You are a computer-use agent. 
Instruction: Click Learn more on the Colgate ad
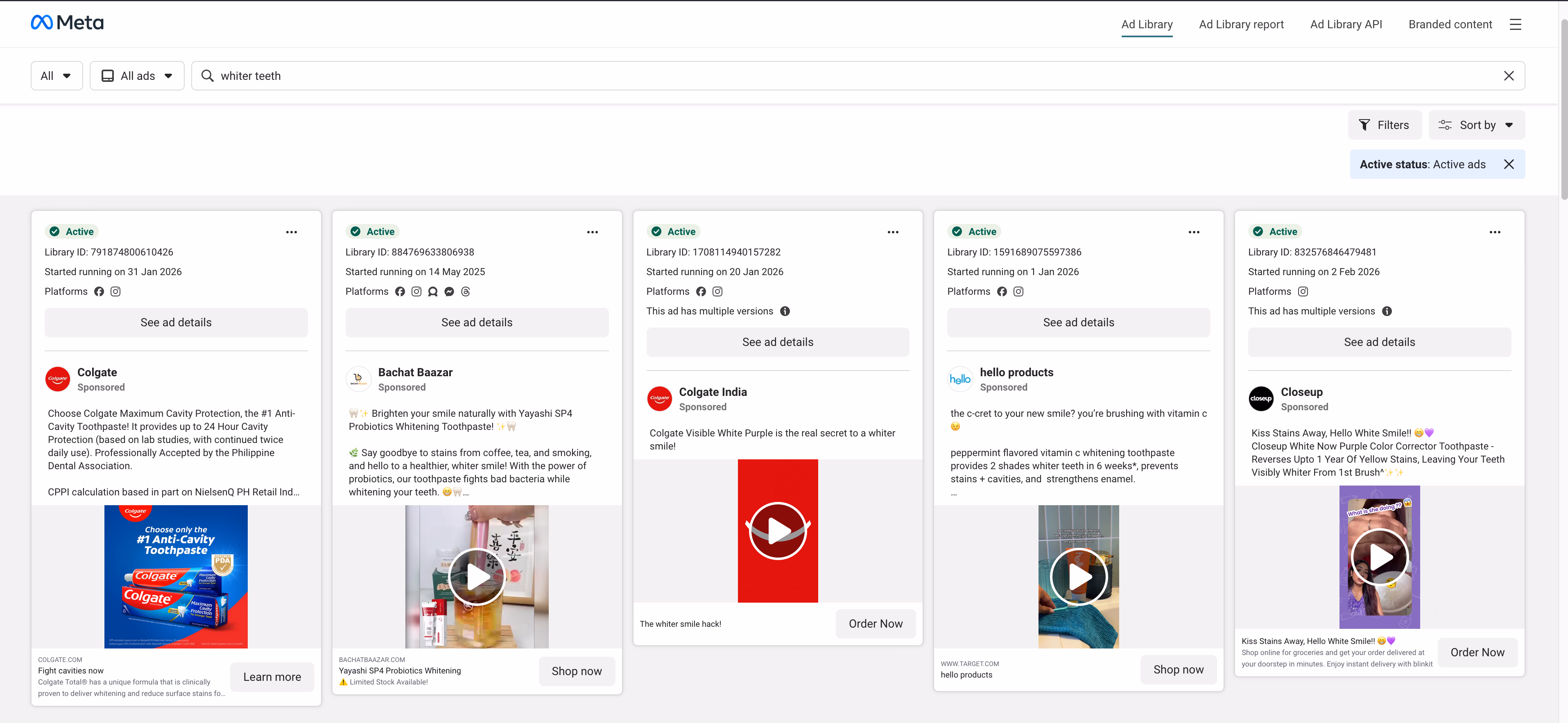[272, 677]
